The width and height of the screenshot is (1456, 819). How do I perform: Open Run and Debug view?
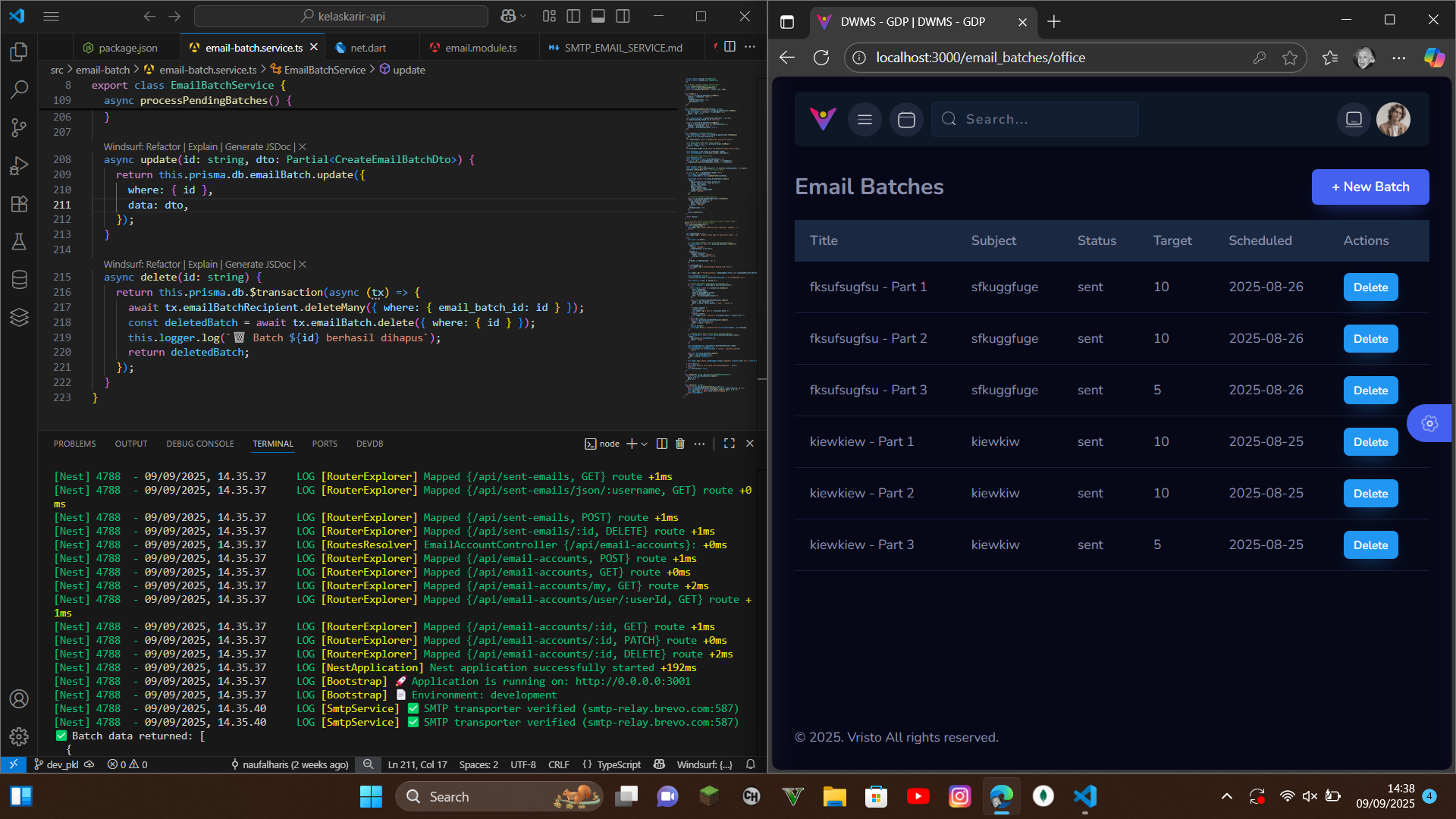click(19, 165)
